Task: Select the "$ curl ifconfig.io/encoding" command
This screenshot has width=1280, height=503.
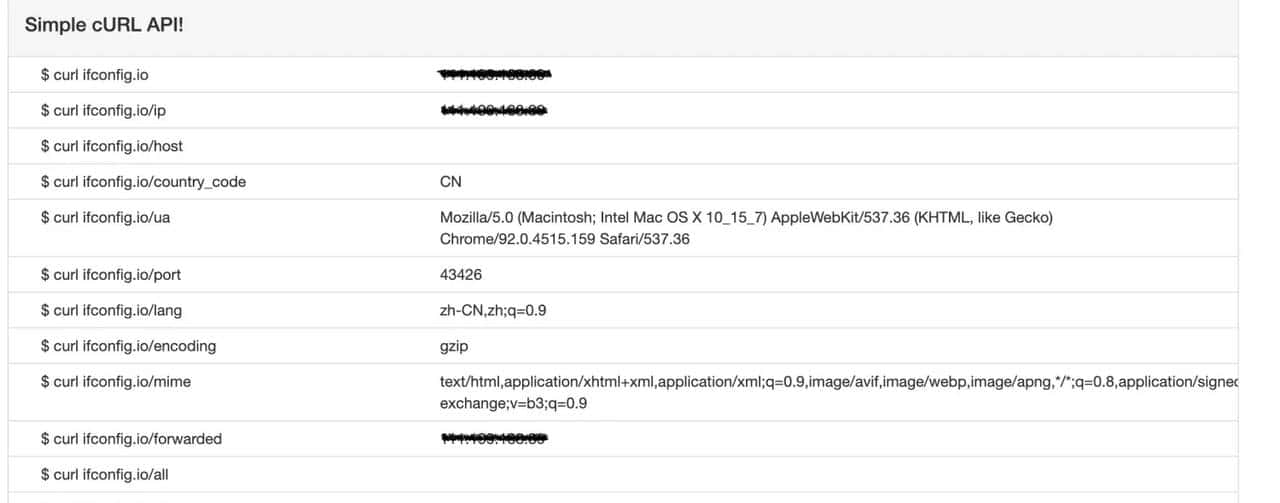Action: tap(128, 346)
